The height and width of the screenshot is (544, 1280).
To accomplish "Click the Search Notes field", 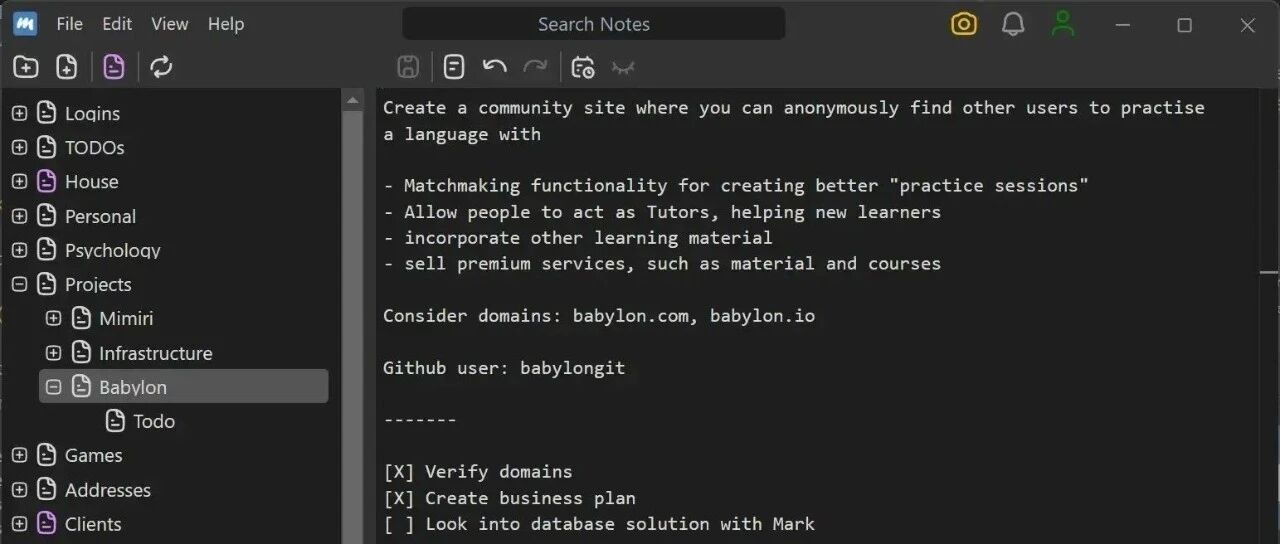I will (x=594, y=24).
